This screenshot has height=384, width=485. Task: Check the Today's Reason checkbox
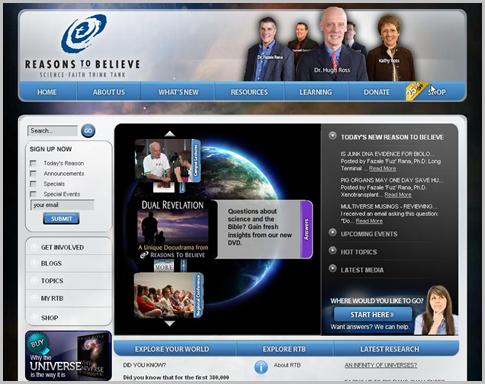[33, 163]
